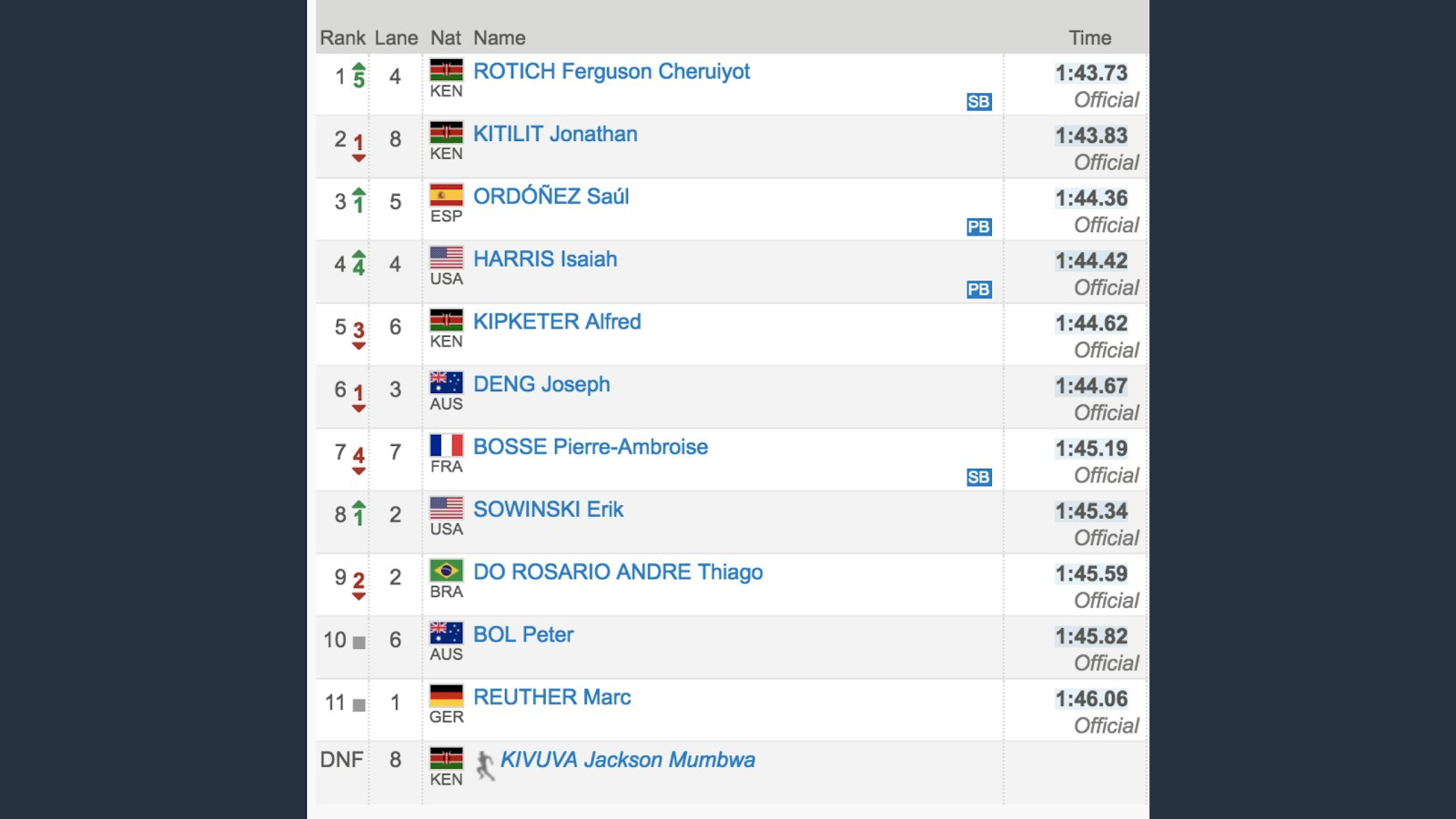Screen dimensions: 1456x819
Task: Open KIPKETER Alfred athlete profile
Action: pyautogui.click(x=557, y=322)
